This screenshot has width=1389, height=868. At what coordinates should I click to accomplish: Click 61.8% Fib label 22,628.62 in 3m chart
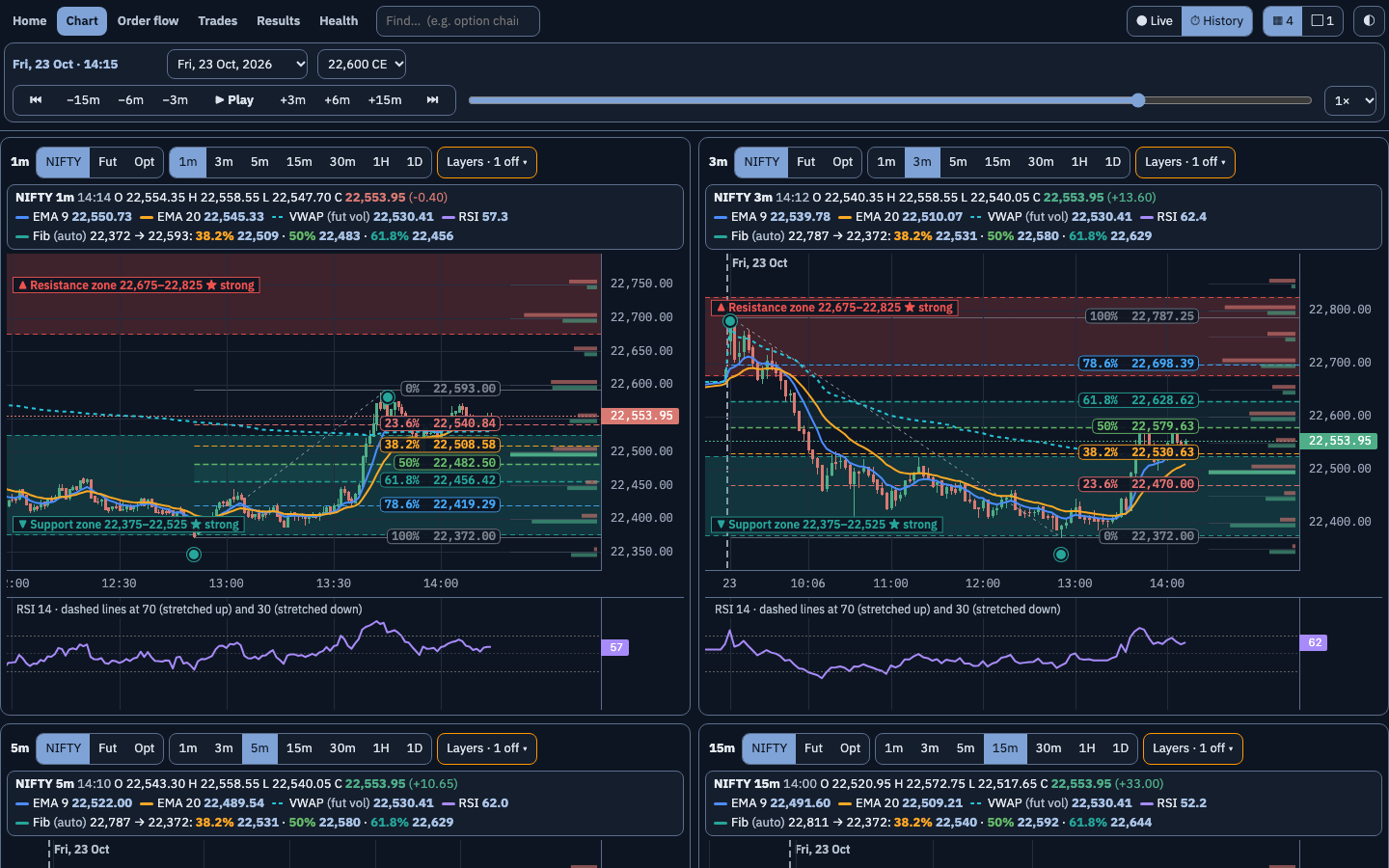pyautogui.click(x=1138, y=400)
